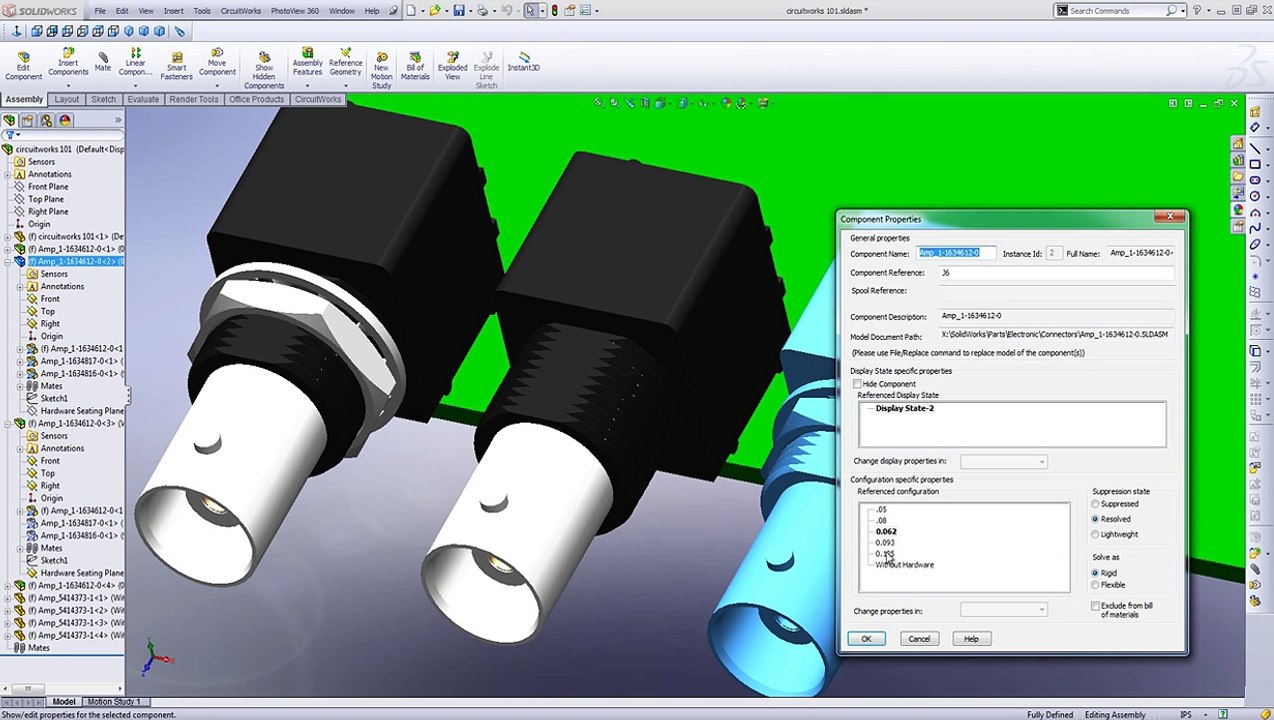Open the DisplayManager tab icon
Viewport: 1274px width, 720px height.
[x=64, y=120]
